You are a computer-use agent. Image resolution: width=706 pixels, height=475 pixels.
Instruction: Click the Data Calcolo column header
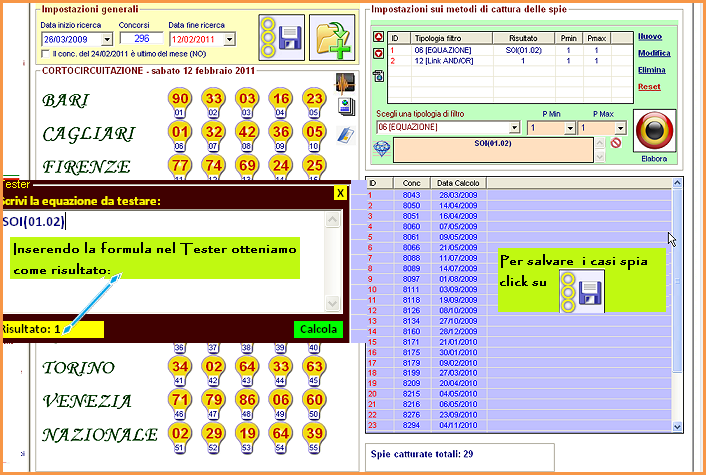[458, 183]
